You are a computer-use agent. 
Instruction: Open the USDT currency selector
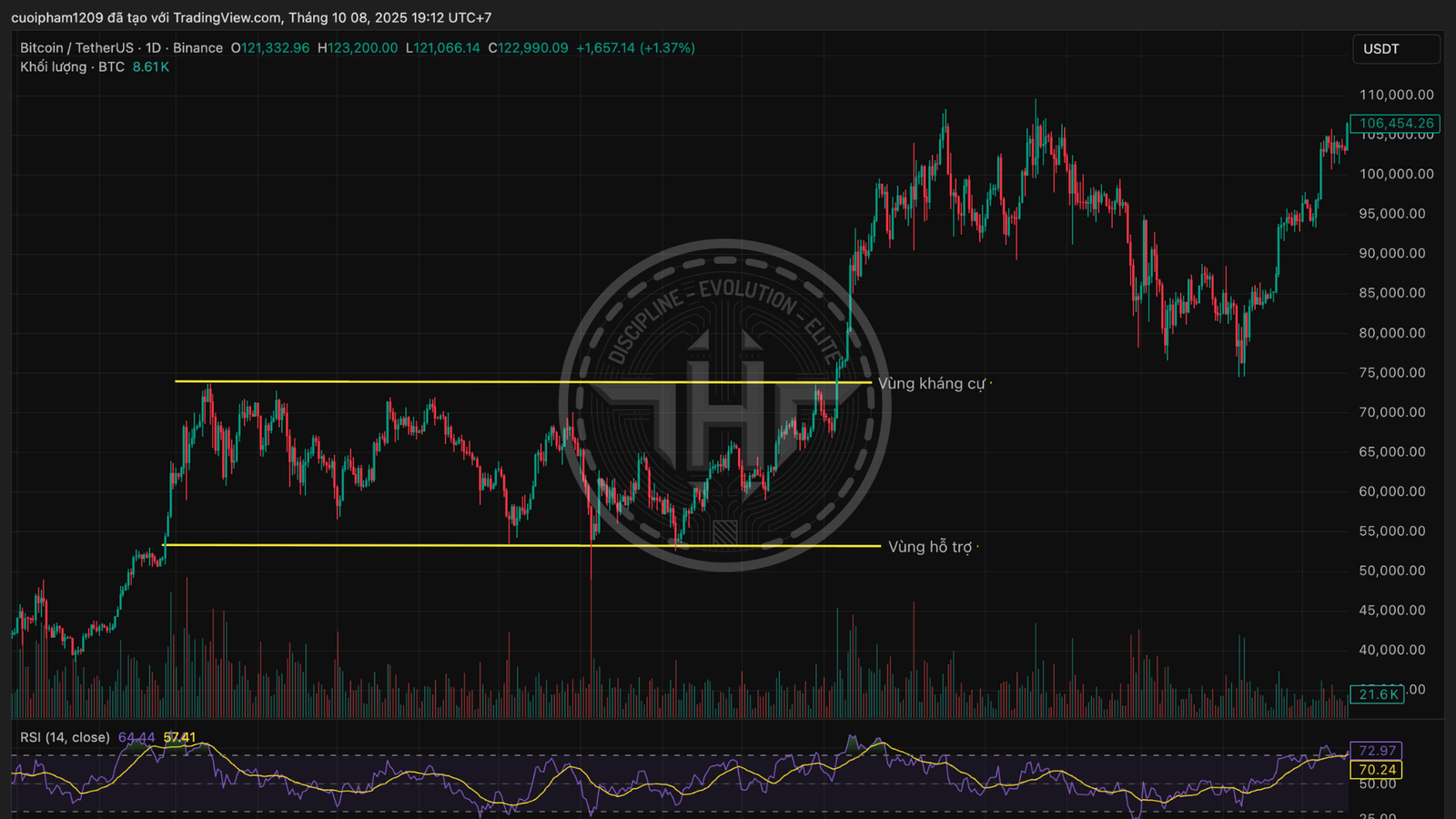pyautogui.click(x=1395, y=49)
